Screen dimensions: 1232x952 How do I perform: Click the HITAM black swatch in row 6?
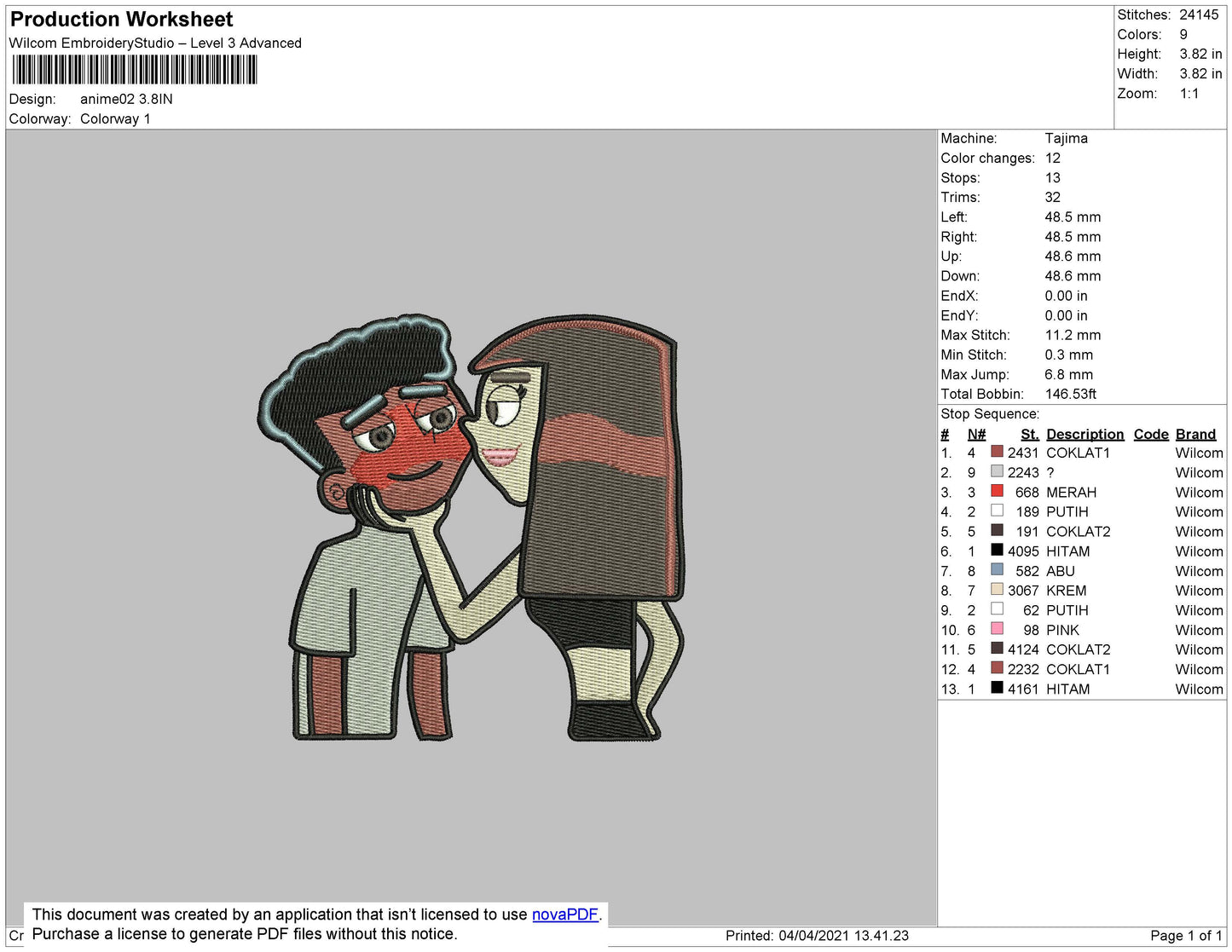point(997,550)
